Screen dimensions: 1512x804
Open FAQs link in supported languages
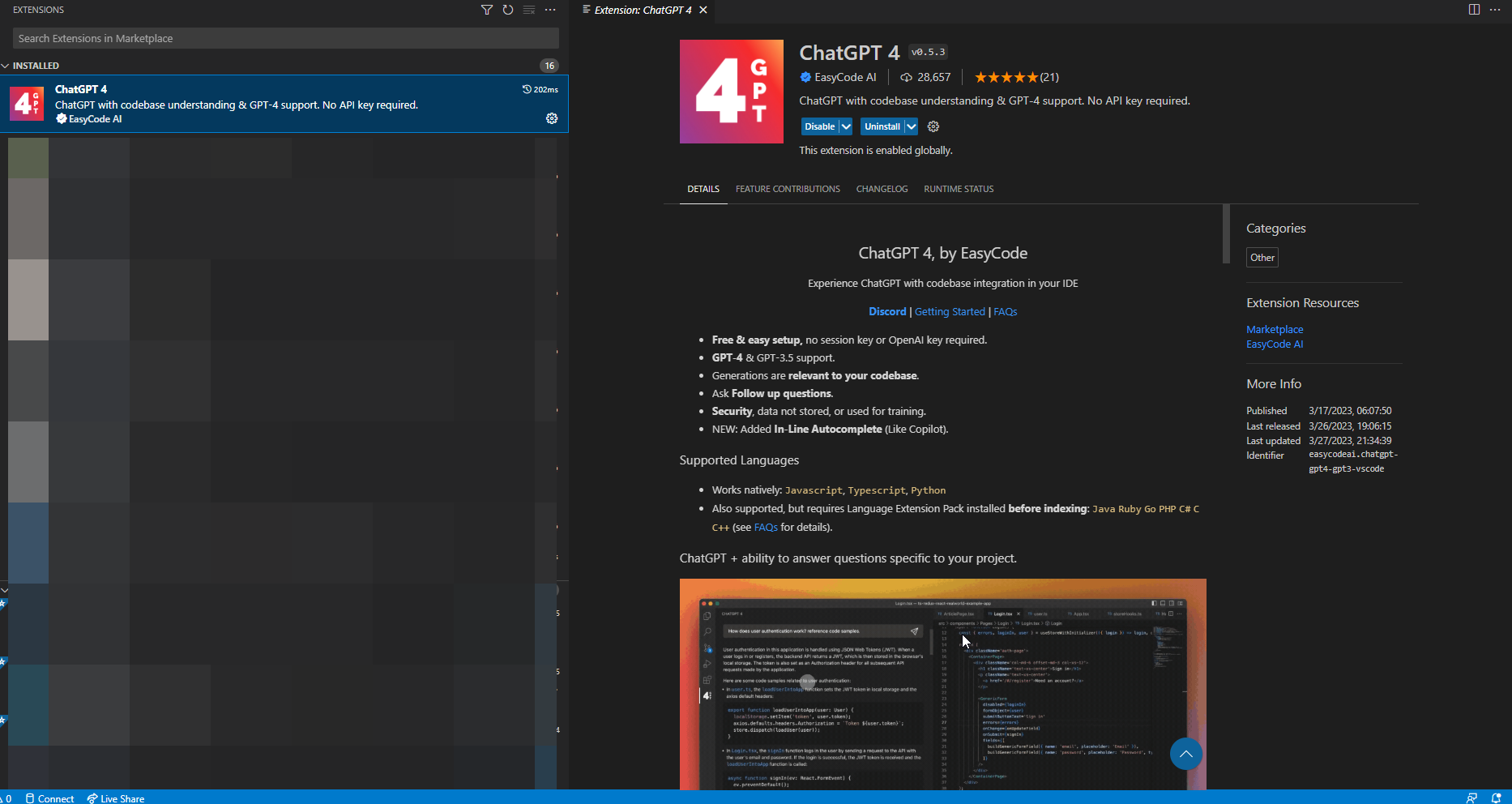pos(766,527)
